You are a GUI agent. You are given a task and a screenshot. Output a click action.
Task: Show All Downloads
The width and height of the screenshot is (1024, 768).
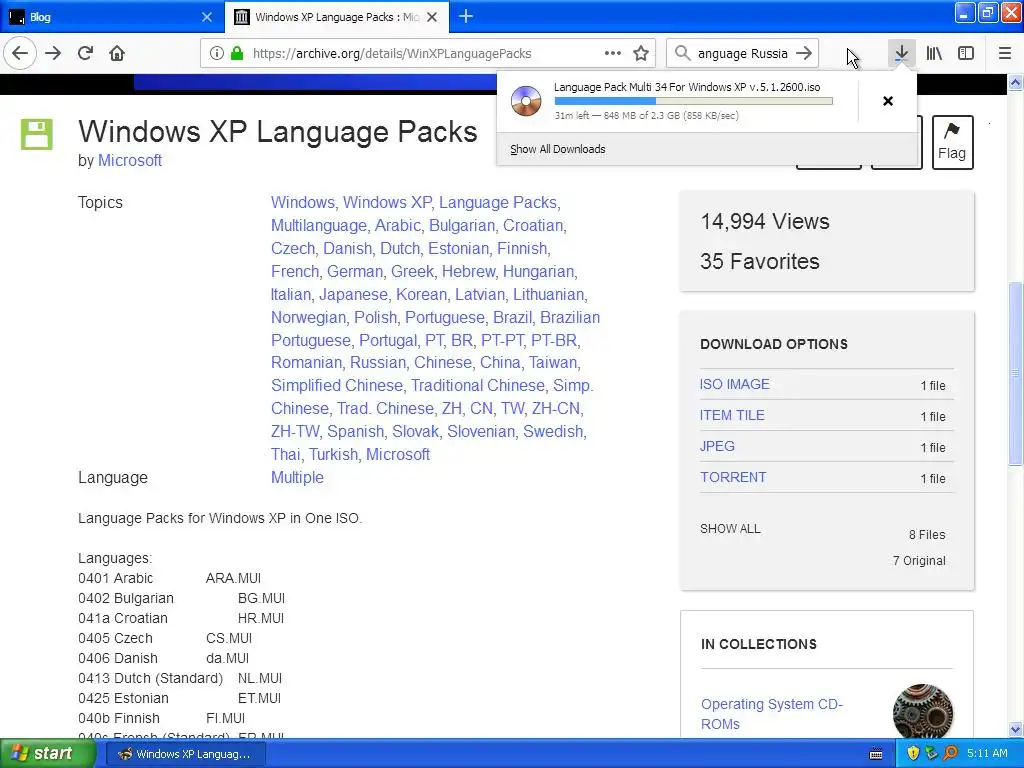pos(558,149)
